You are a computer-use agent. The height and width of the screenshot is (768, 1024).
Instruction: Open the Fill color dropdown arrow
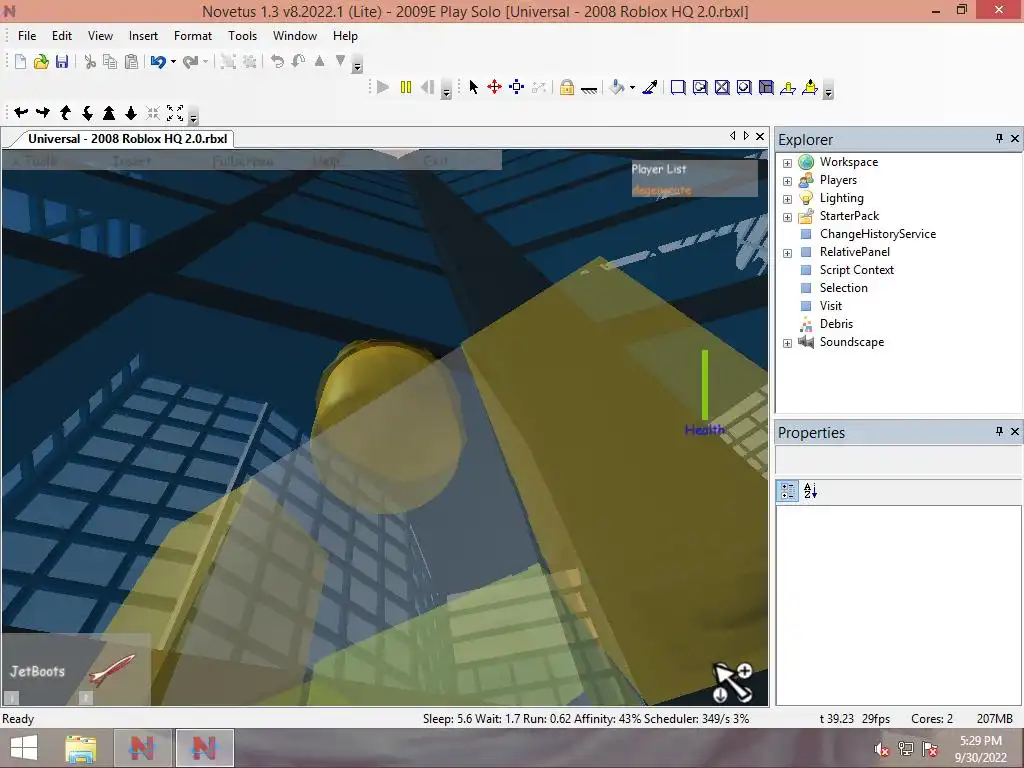pos(632,88)
